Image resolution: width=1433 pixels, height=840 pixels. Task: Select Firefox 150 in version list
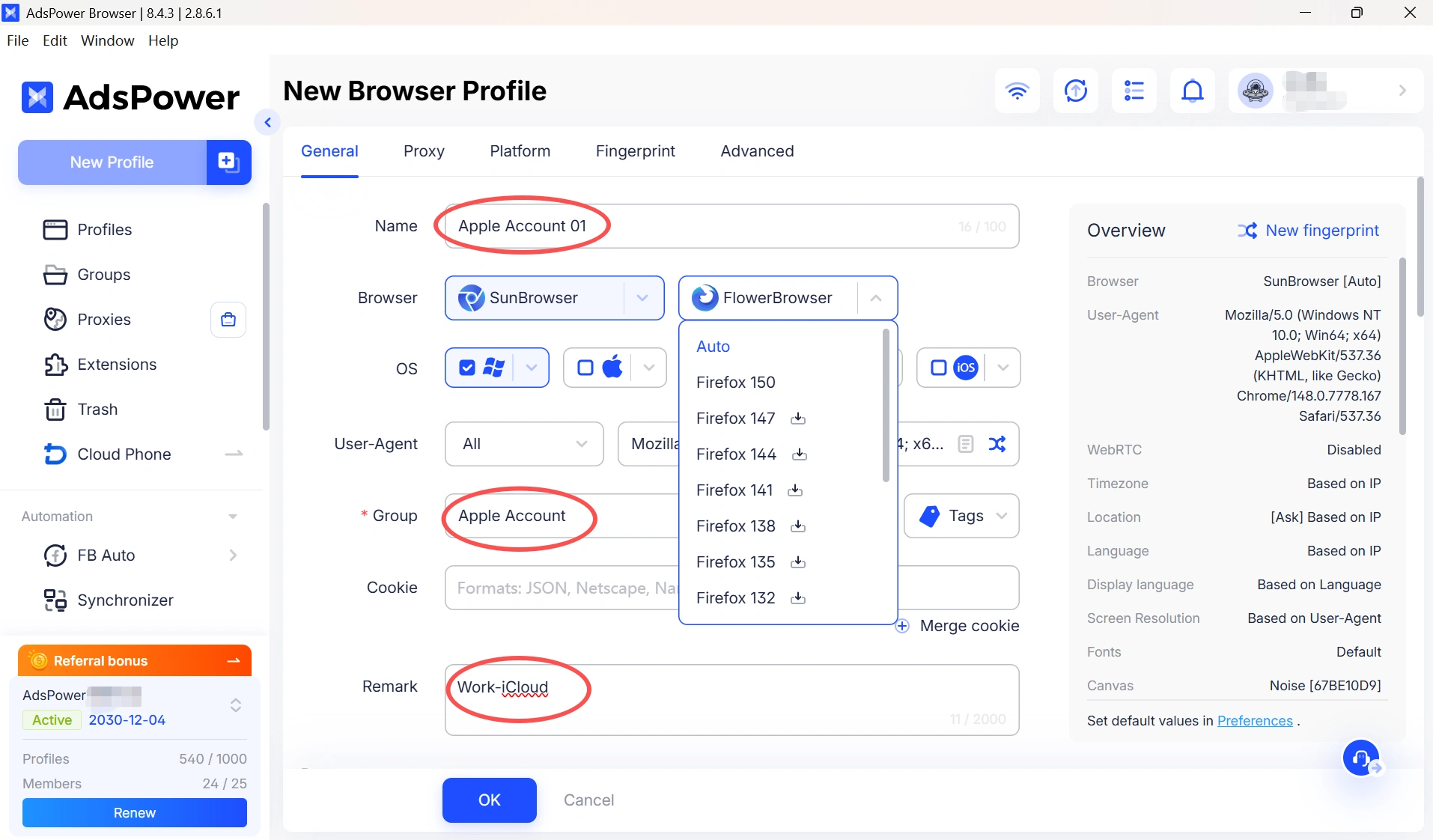(x=735, y=383)
